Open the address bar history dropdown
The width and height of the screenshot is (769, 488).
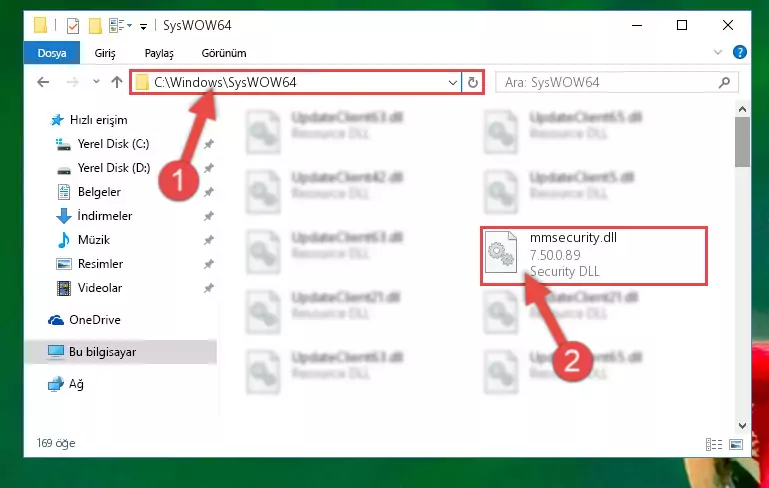pos(453,82)
